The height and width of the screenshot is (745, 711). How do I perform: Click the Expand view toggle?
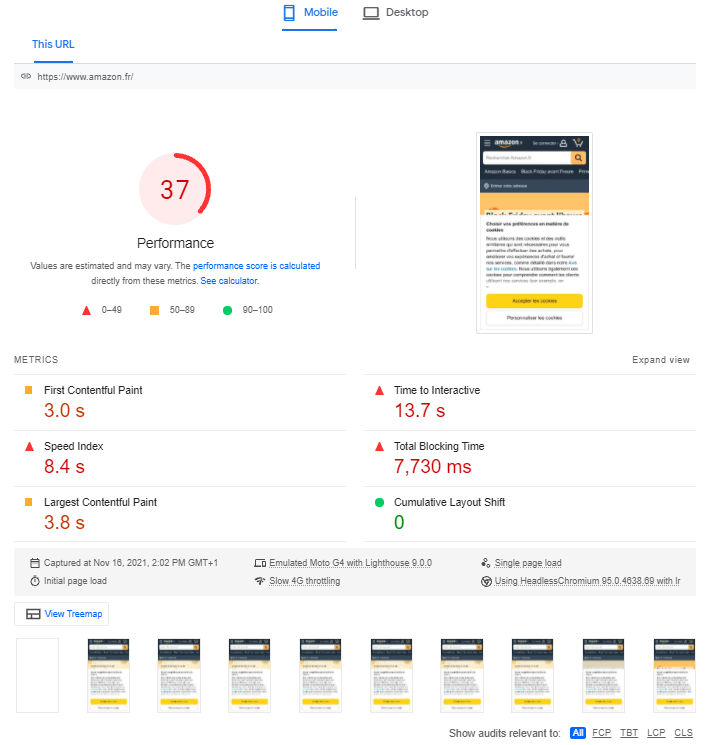tap(660, 360)
